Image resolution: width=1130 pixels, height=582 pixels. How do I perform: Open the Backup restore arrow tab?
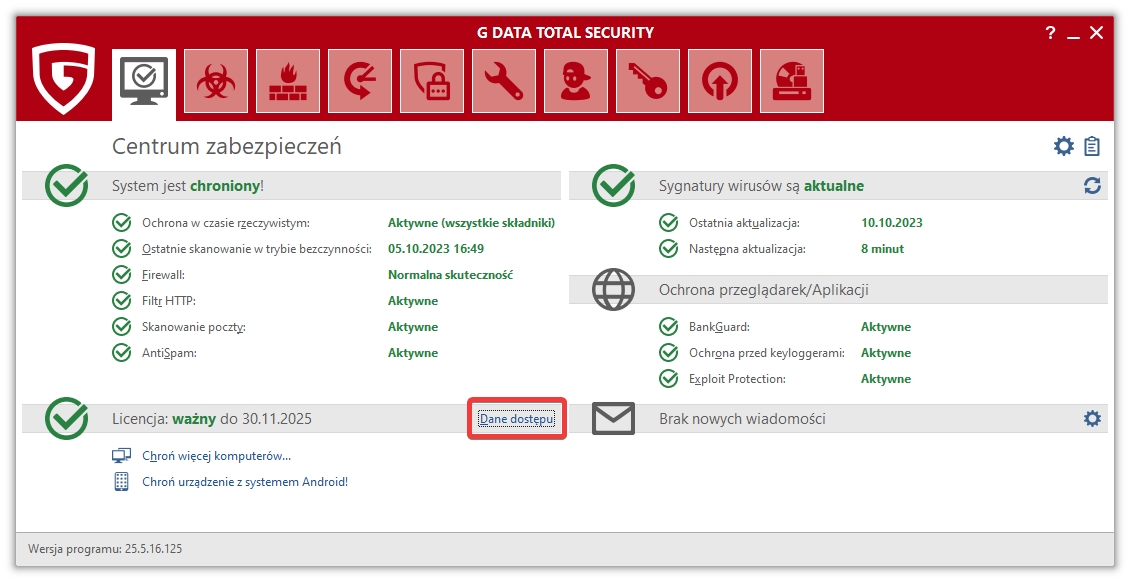point(360,81)
